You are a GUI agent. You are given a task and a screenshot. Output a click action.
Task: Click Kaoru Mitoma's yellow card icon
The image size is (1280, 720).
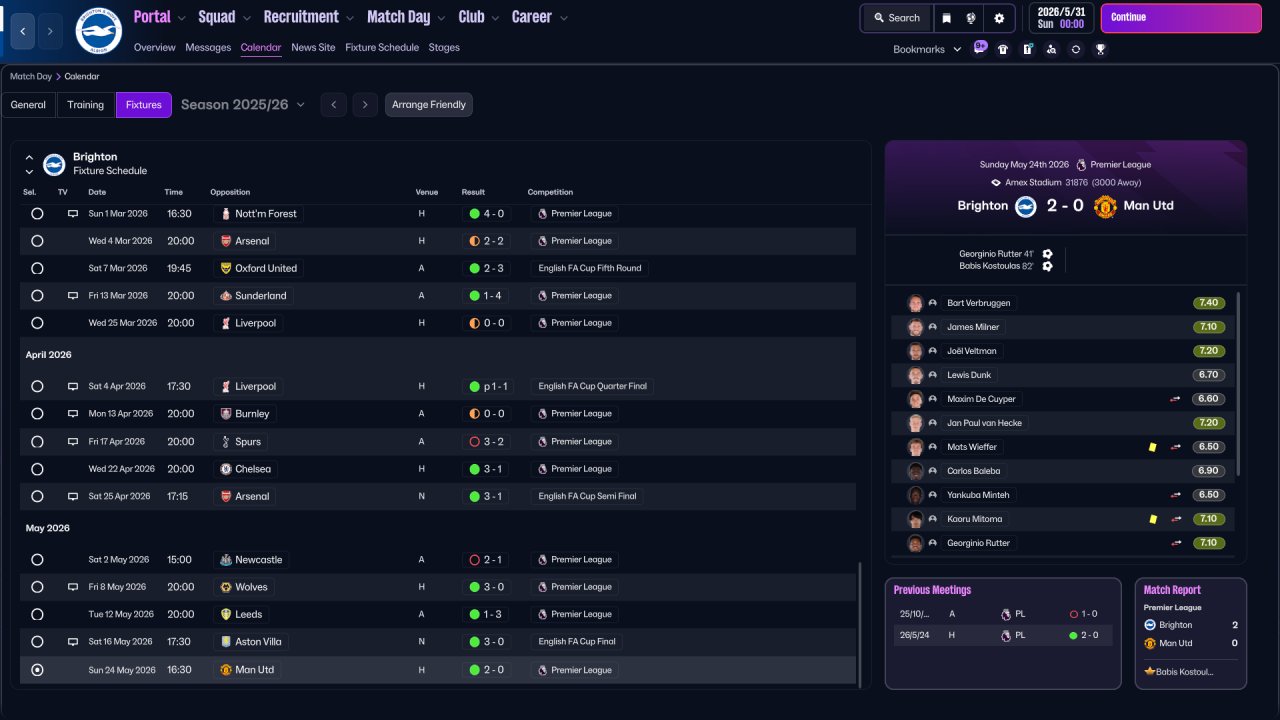pos(1153,519)
